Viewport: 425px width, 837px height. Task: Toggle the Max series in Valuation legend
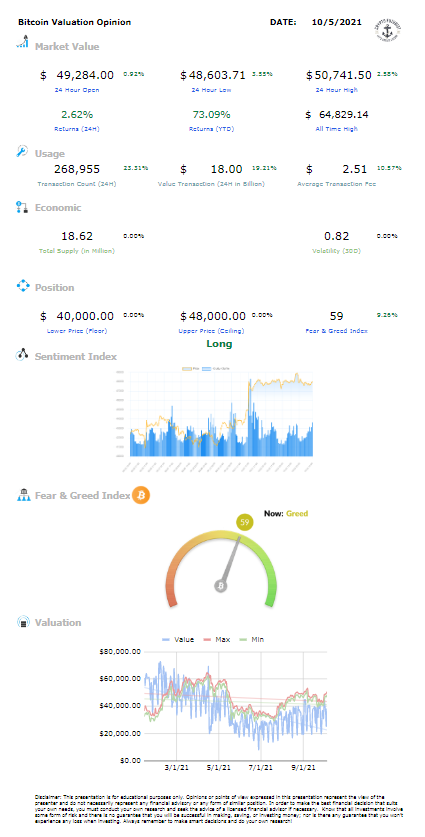[218, 639]
